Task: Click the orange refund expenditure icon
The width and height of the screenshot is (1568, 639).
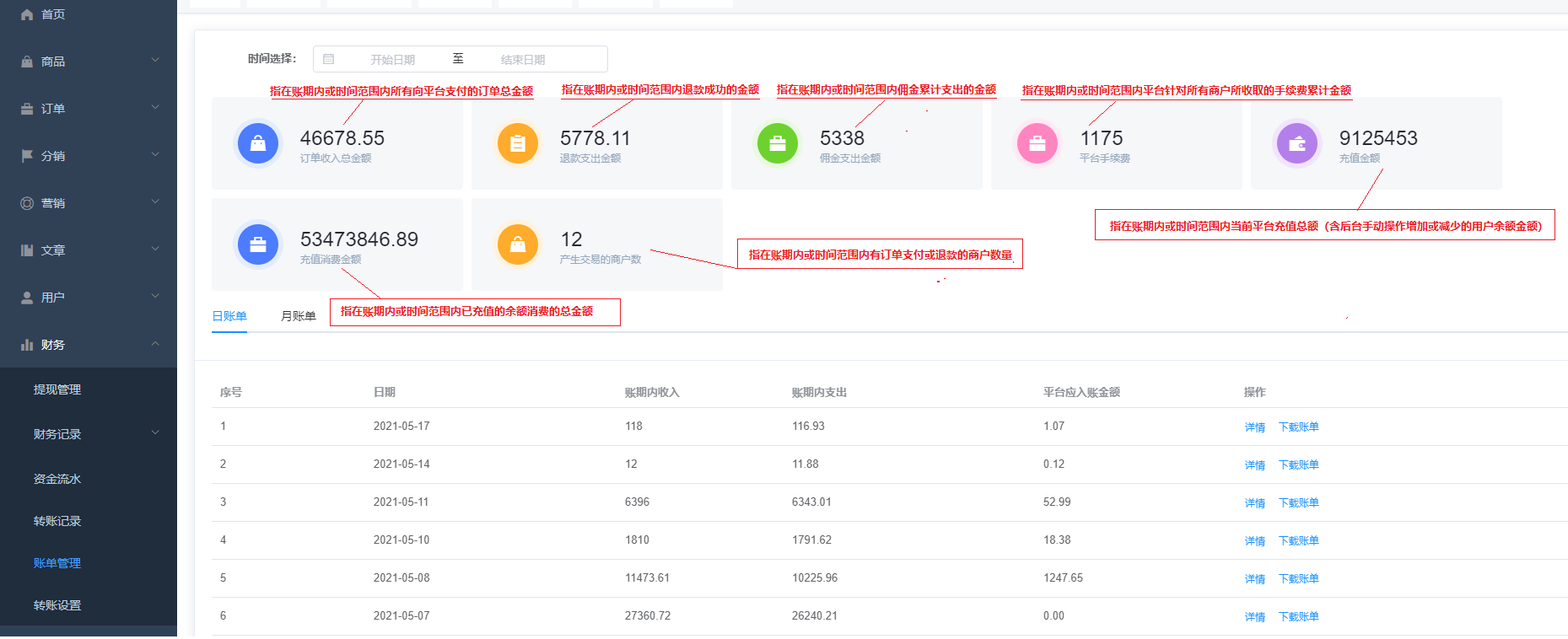Action: point(518,144)
